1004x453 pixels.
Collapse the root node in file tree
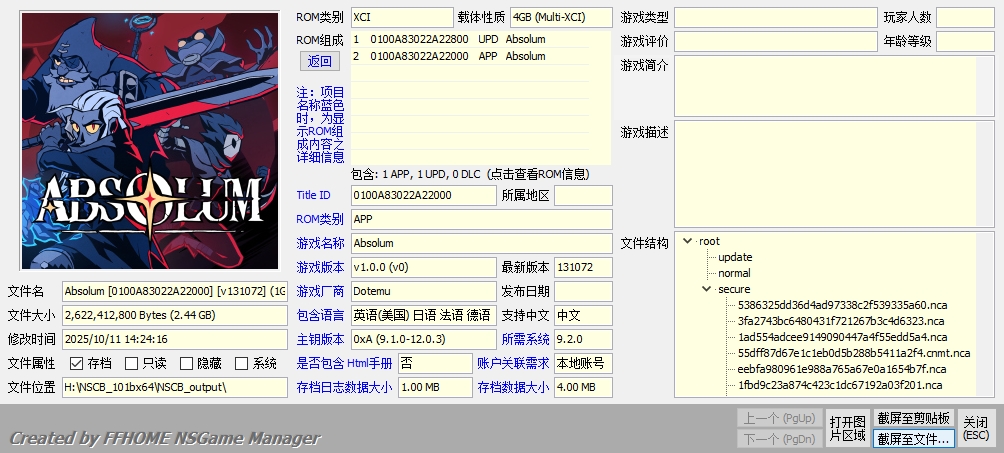pyautogui.click(x=689, y=241)
